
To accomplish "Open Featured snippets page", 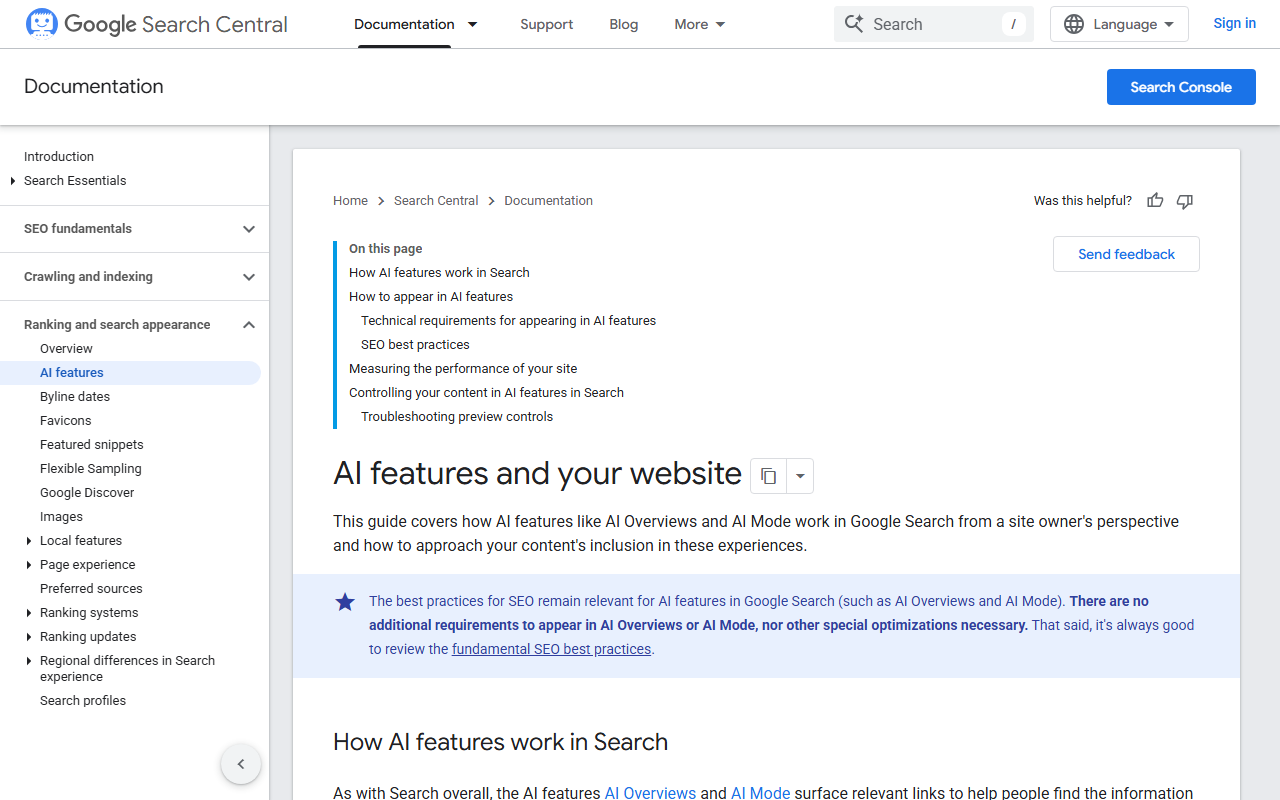I will 92,445.
